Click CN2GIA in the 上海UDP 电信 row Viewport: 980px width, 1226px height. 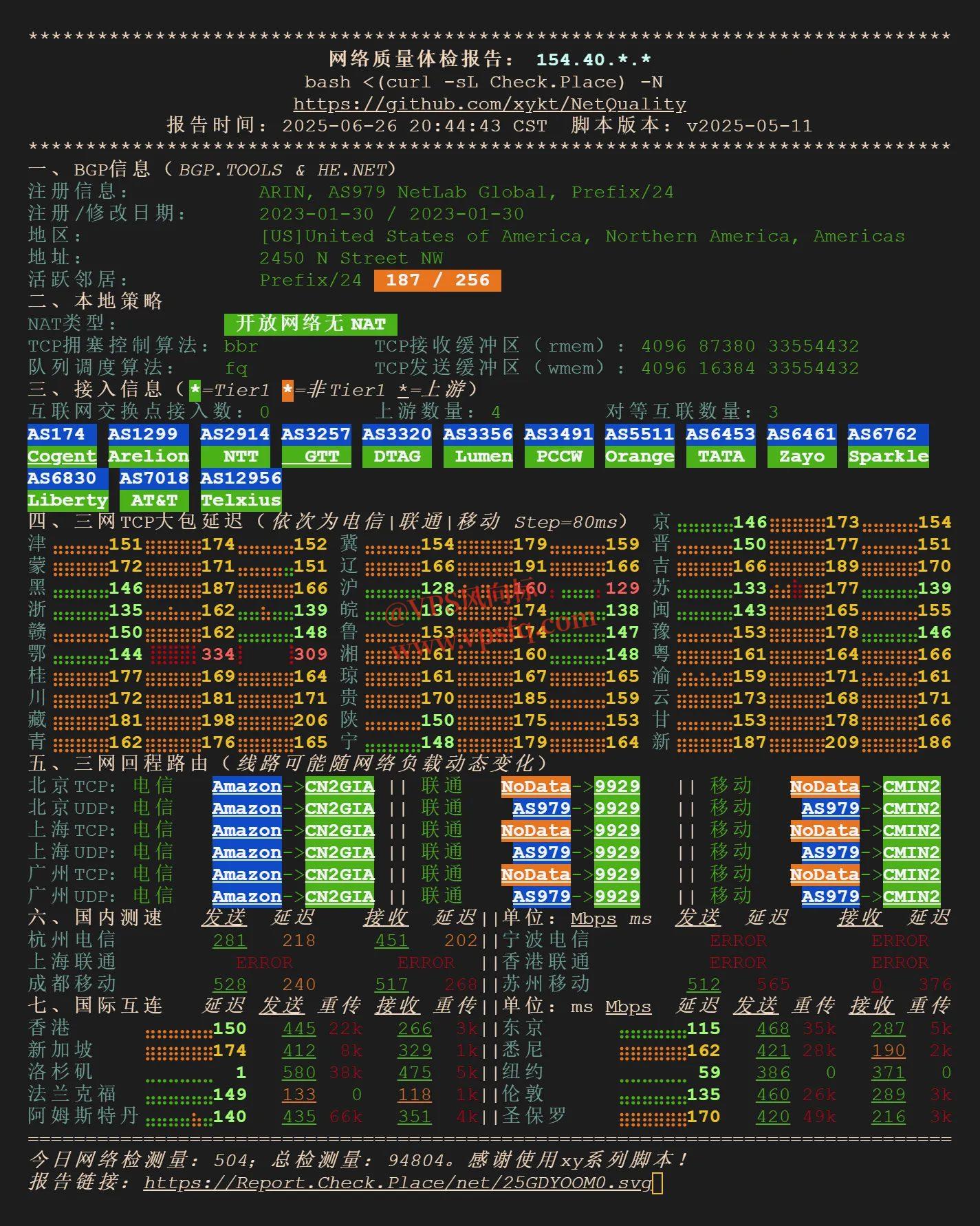tap(340, 852)
